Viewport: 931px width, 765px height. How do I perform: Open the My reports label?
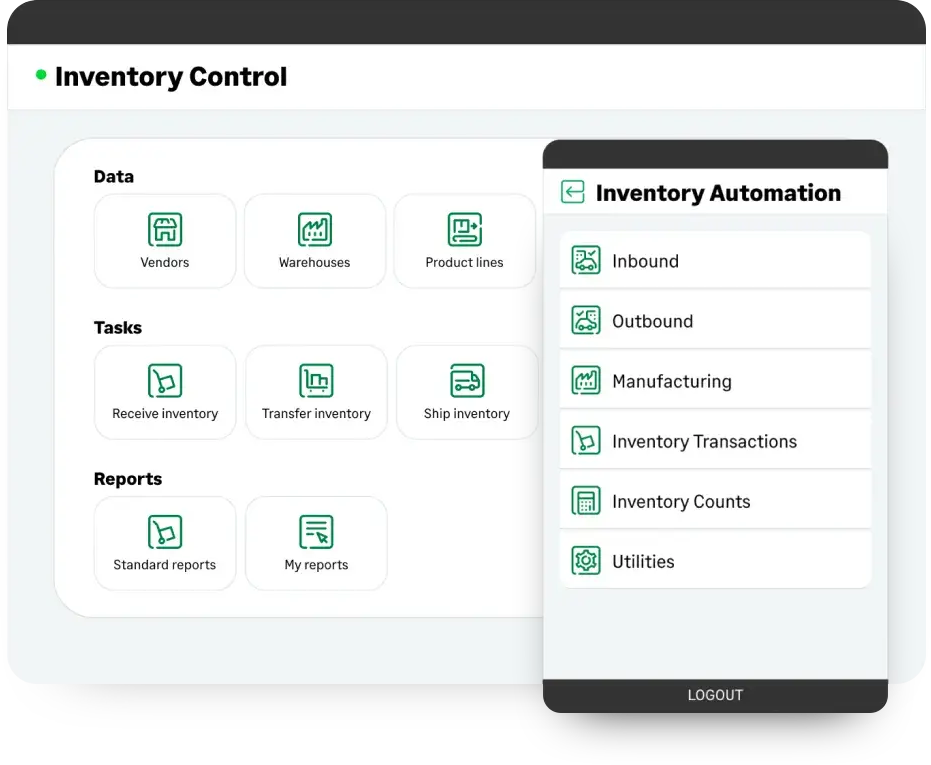click(316, 565)
